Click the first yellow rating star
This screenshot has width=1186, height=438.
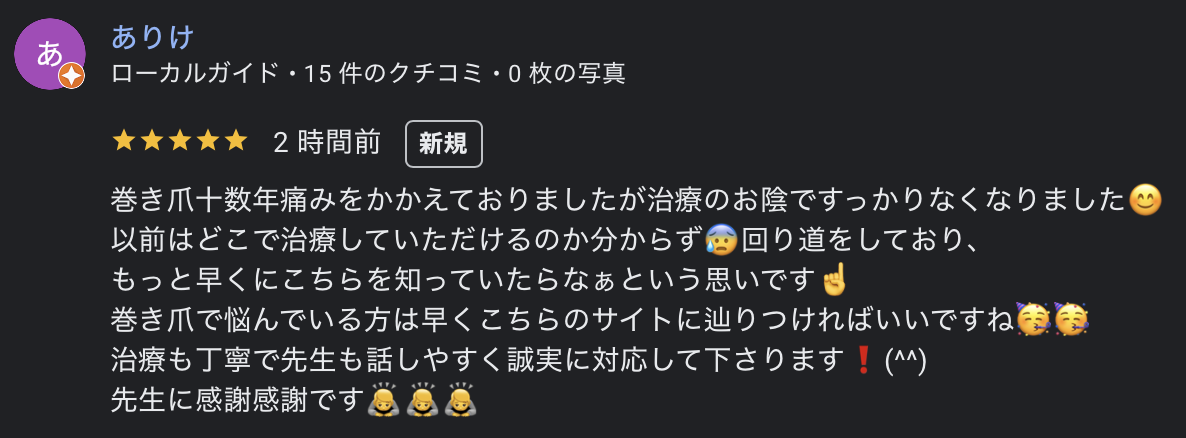(x=124, y=141)
